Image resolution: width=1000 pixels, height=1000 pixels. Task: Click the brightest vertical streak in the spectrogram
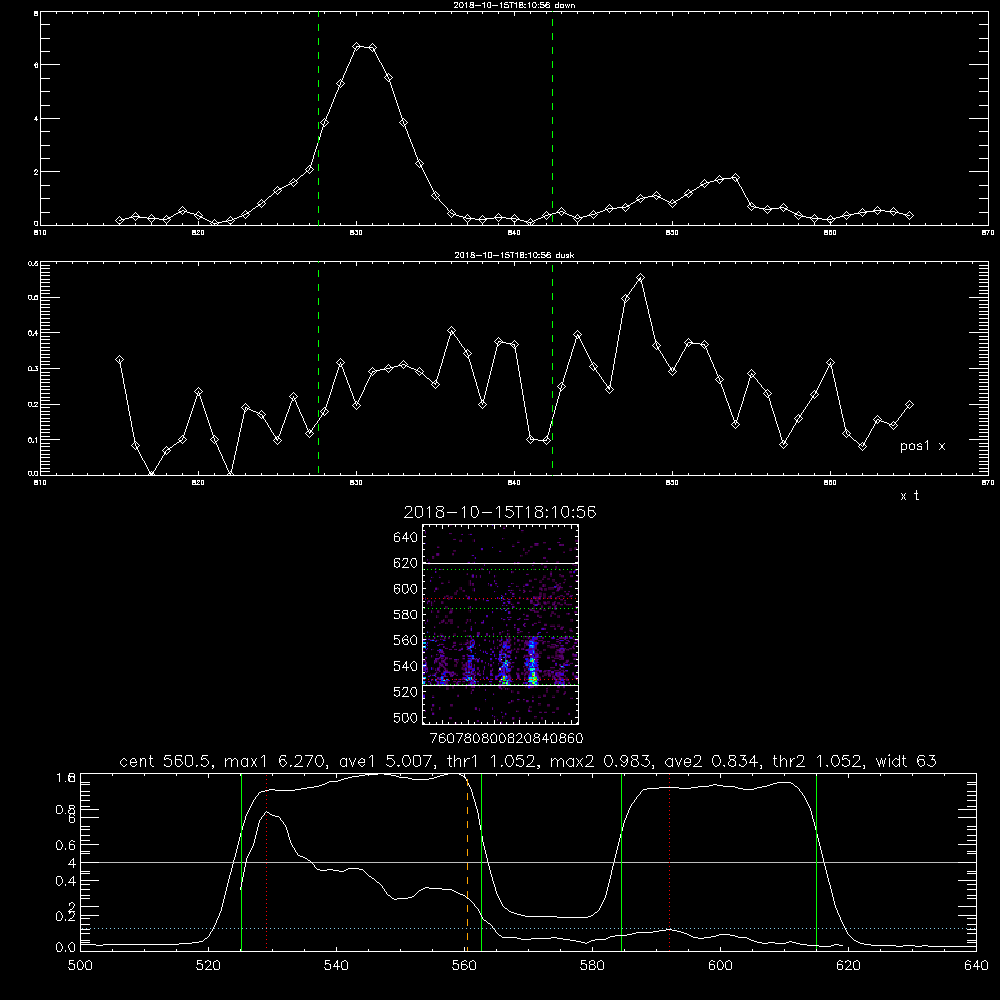click(533, 663)
